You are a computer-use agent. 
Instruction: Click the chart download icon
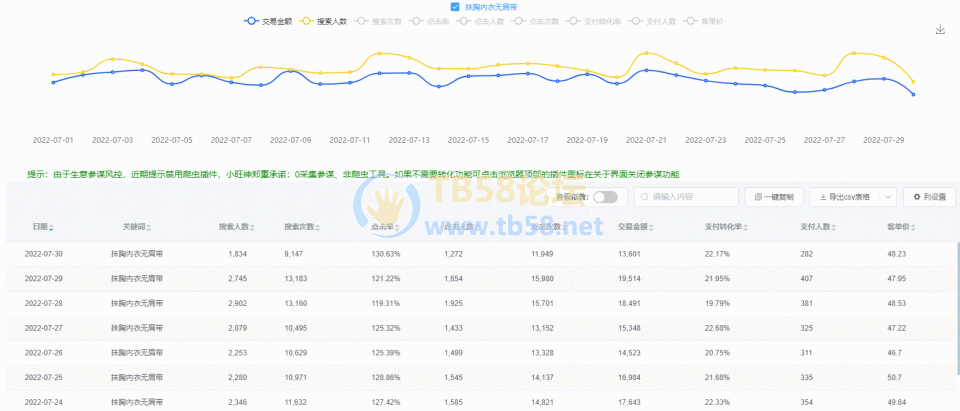pos(940,31)
